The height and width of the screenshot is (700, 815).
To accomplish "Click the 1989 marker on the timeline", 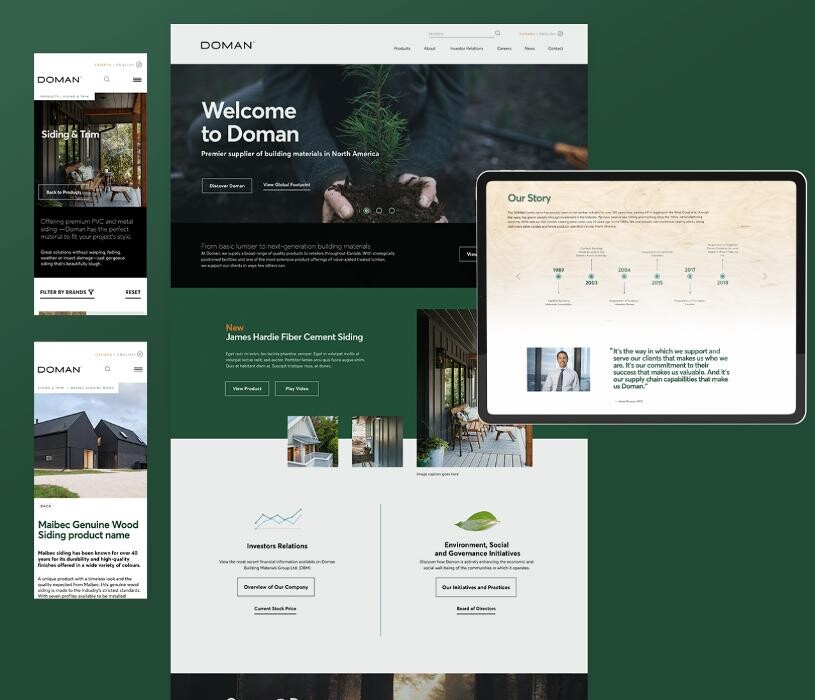I will (x=558, y=276).
